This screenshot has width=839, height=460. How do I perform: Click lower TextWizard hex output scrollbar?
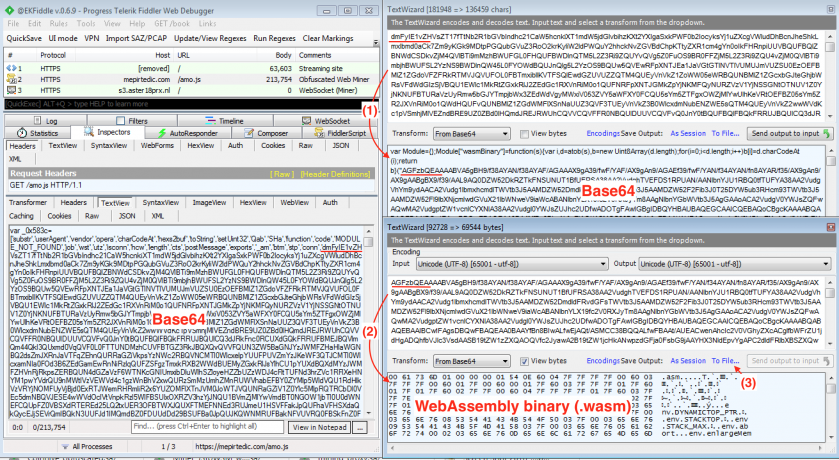coord(830,408)
